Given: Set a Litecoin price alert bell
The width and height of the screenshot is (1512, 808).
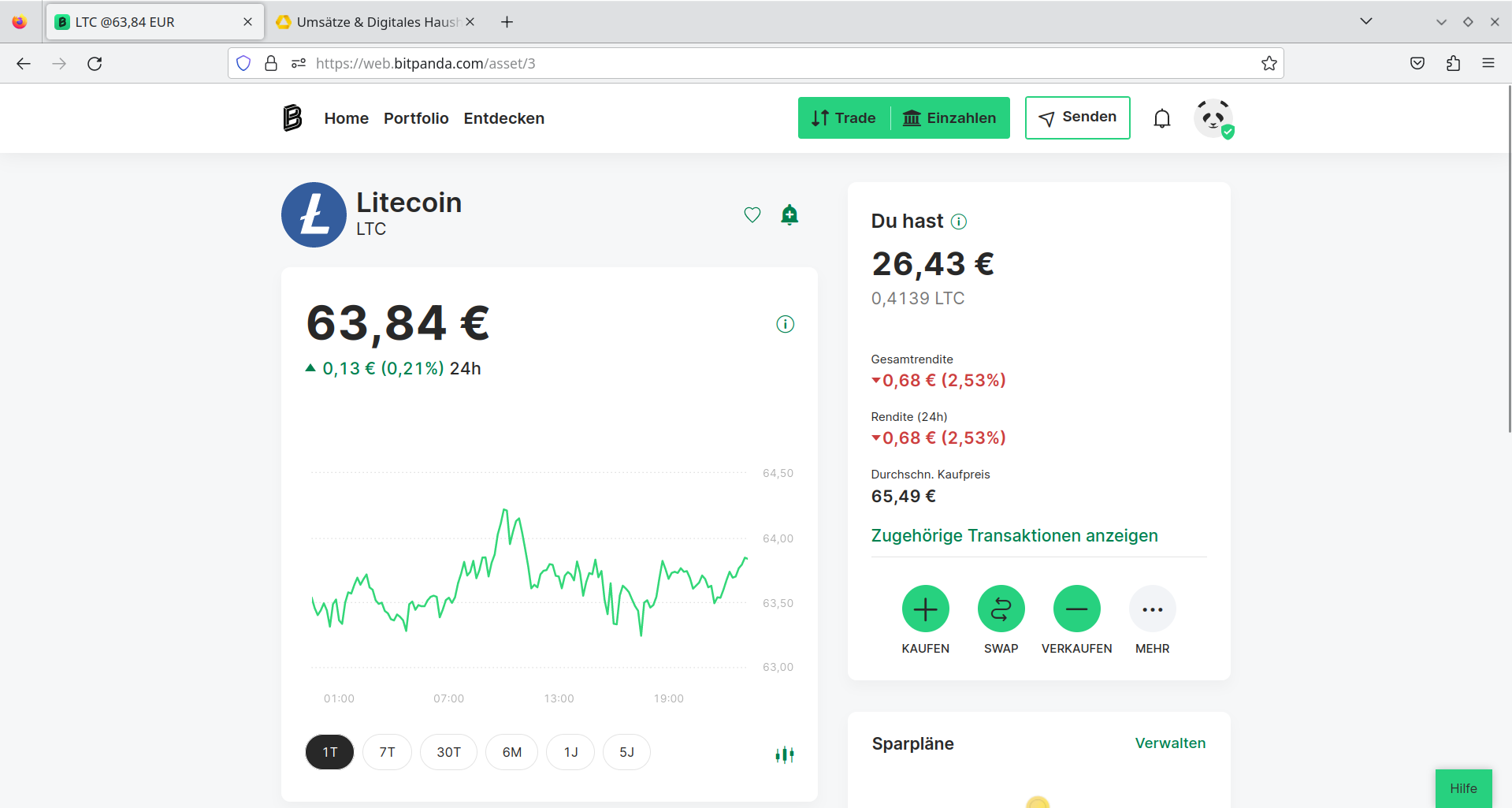Looking at the screenshot, I should (789, 214).
